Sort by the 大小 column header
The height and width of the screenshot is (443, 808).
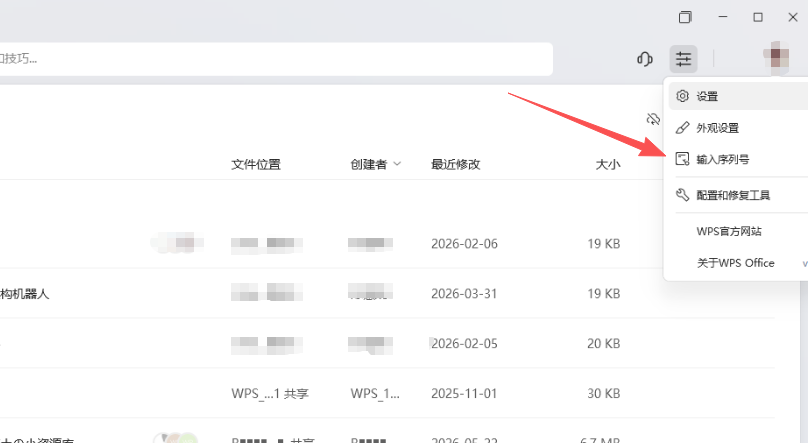[x=608, y=164]
